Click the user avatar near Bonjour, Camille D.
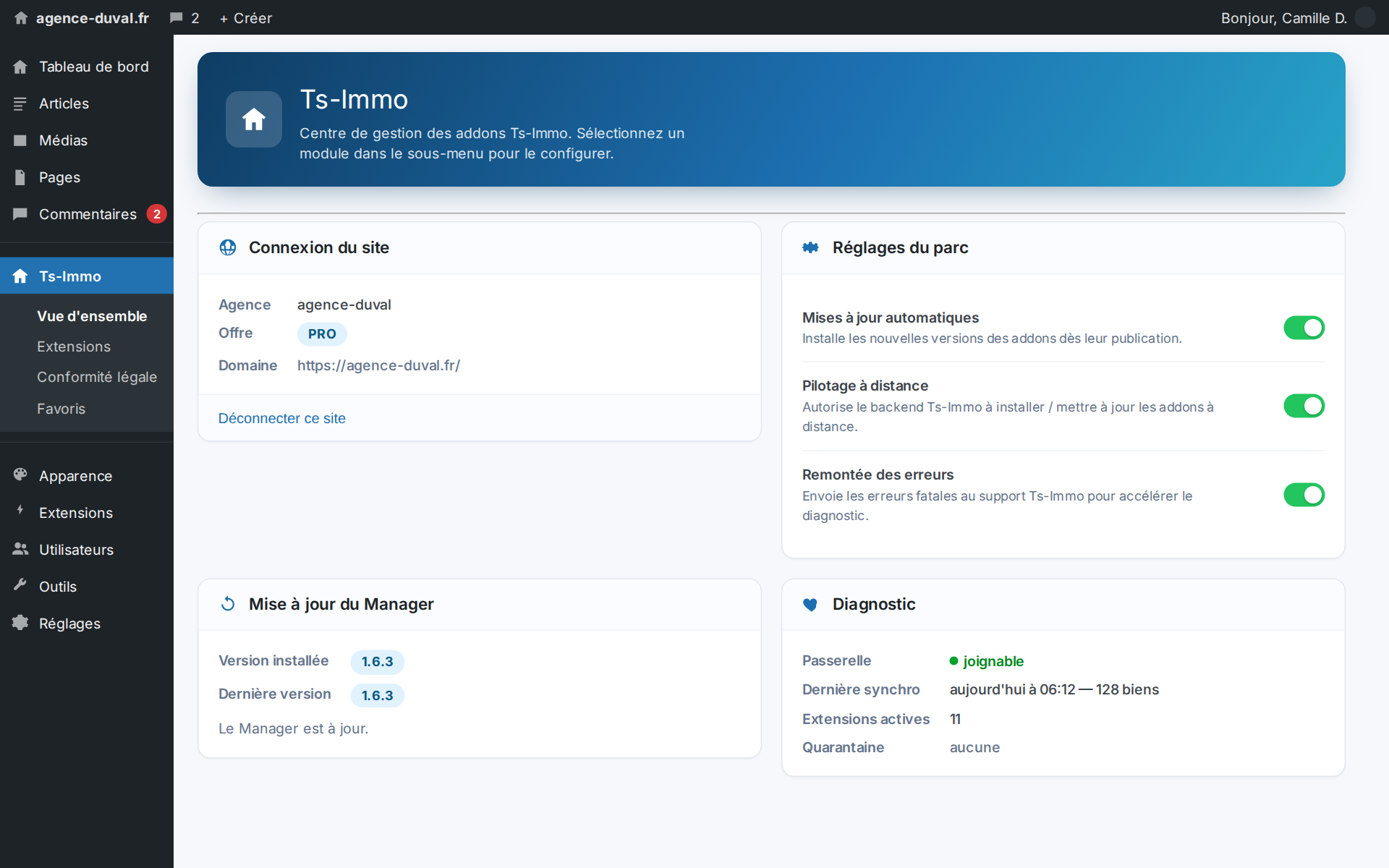The image size is (1389, 868). 1364,17
